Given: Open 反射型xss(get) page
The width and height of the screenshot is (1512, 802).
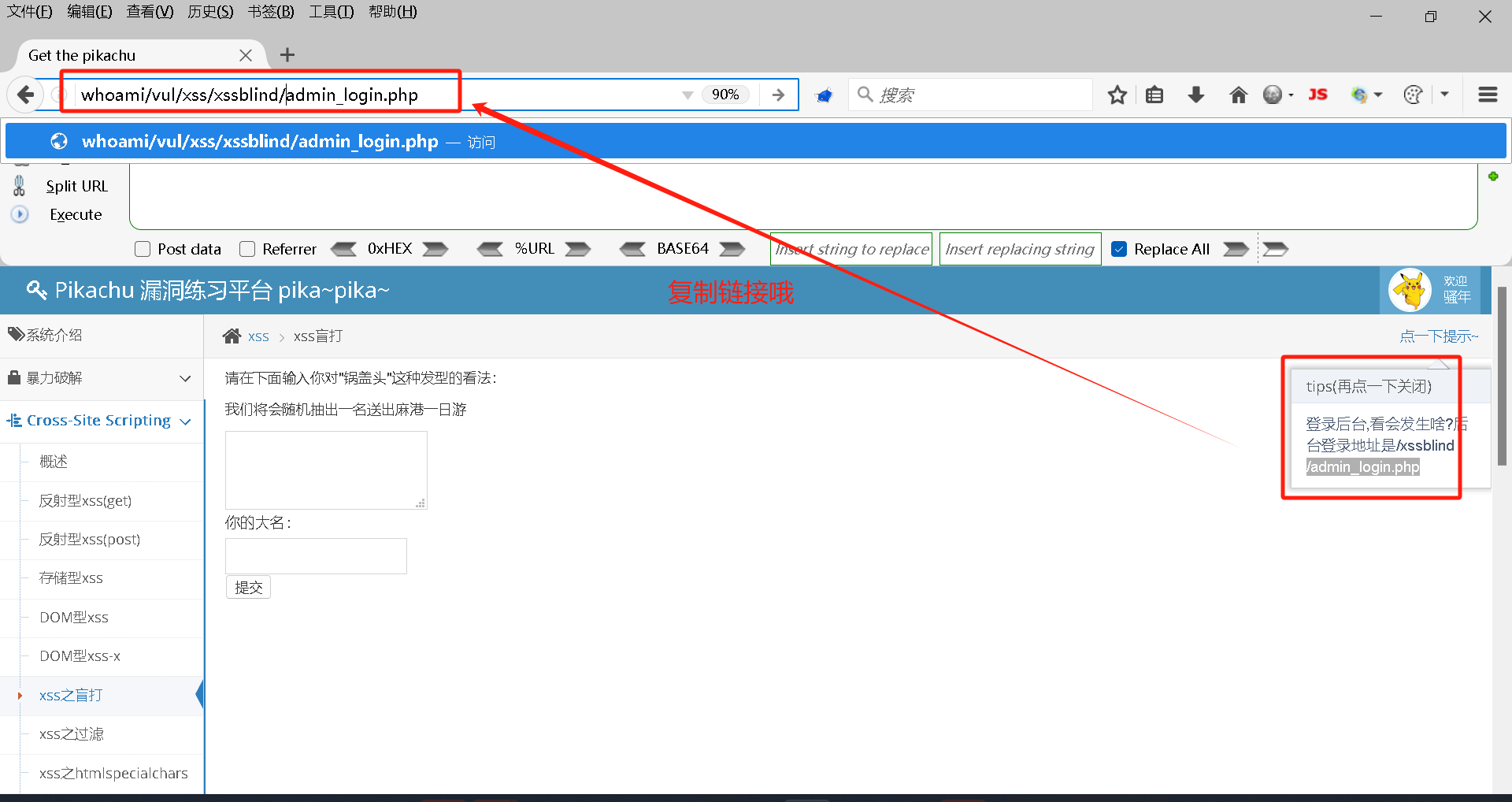Looking at the screenshot, I should [85, 500].
